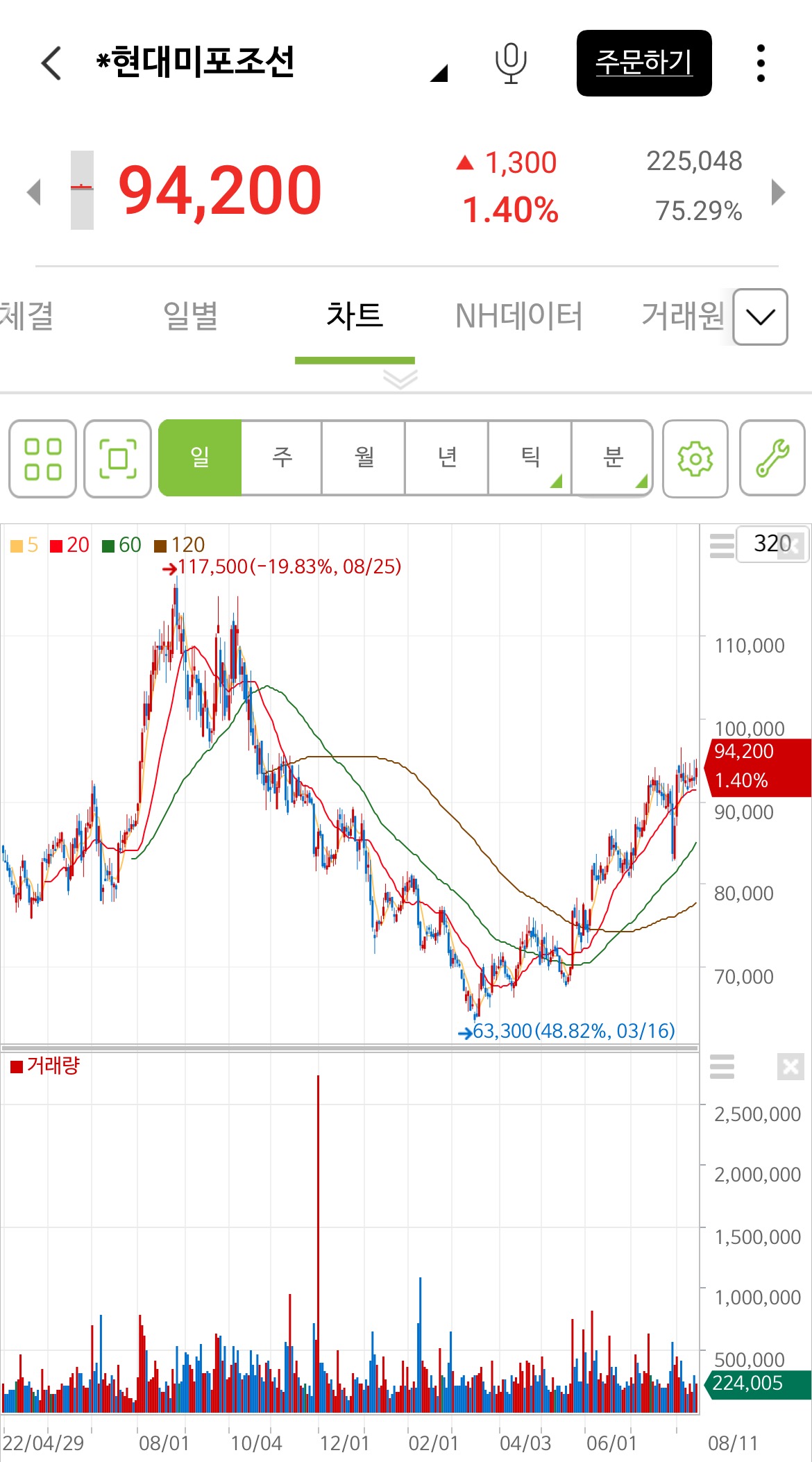Image resolution: width=812 pixels, height=1462 pixels.
Task: Open chart settings gear icon
Action: click(695, 458)
